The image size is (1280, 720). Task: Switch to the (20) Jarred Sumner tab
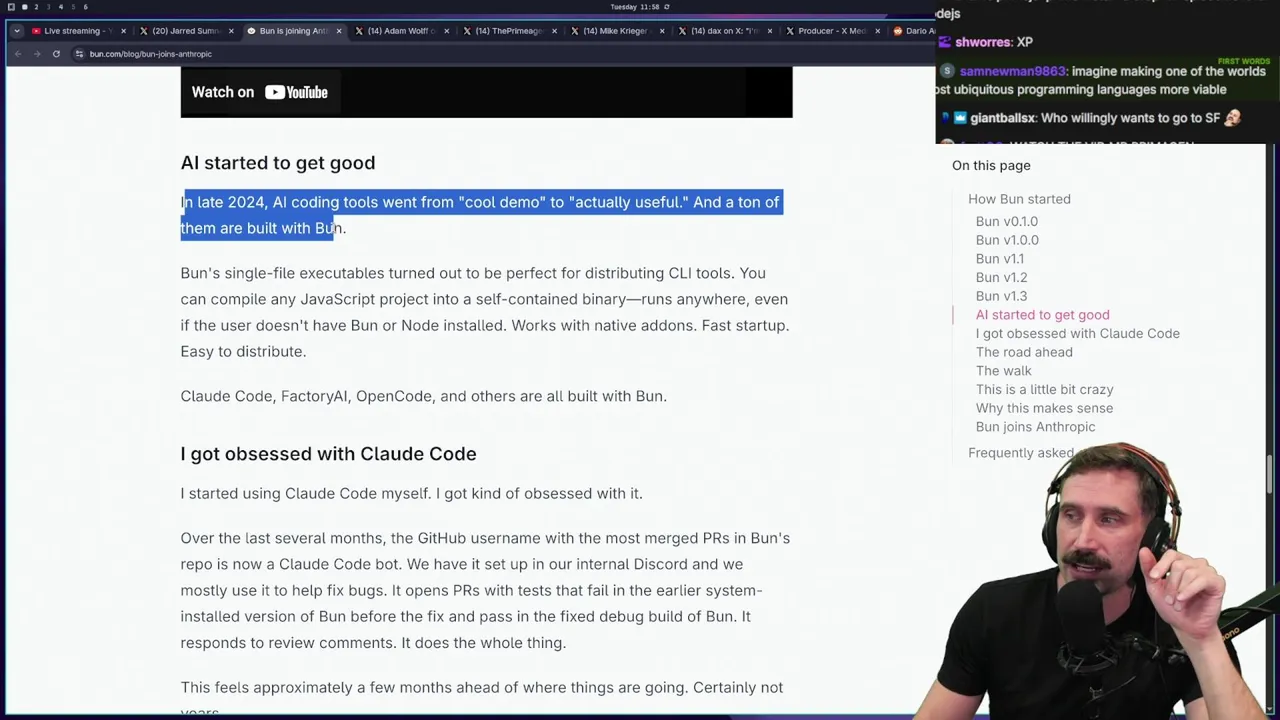pyautogui.click(x=185, y=31)
